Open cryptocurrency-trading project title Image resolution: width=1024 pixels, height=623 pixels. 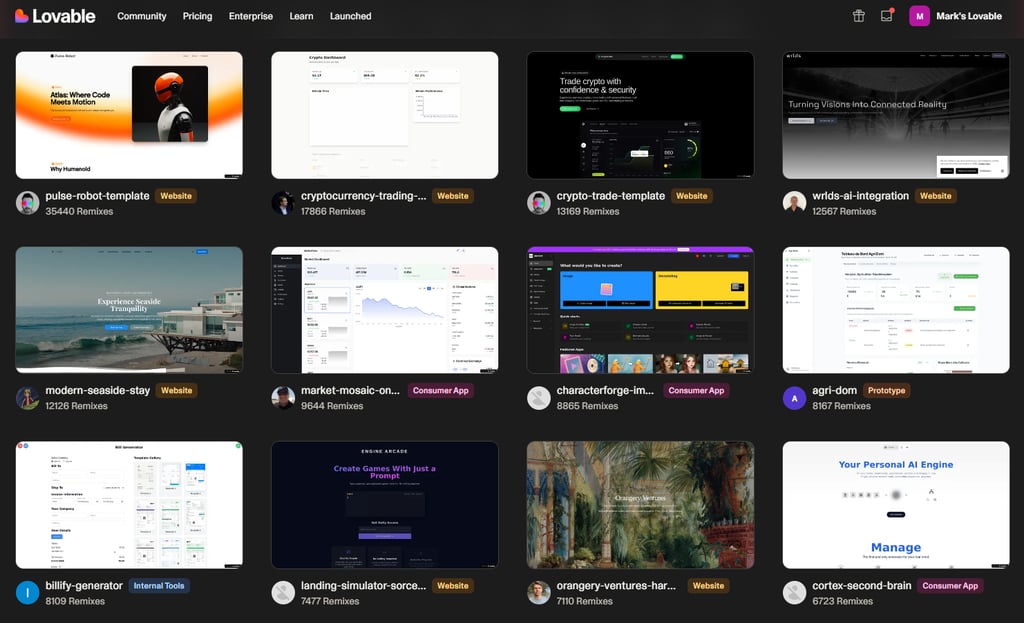tap(364, 195)
